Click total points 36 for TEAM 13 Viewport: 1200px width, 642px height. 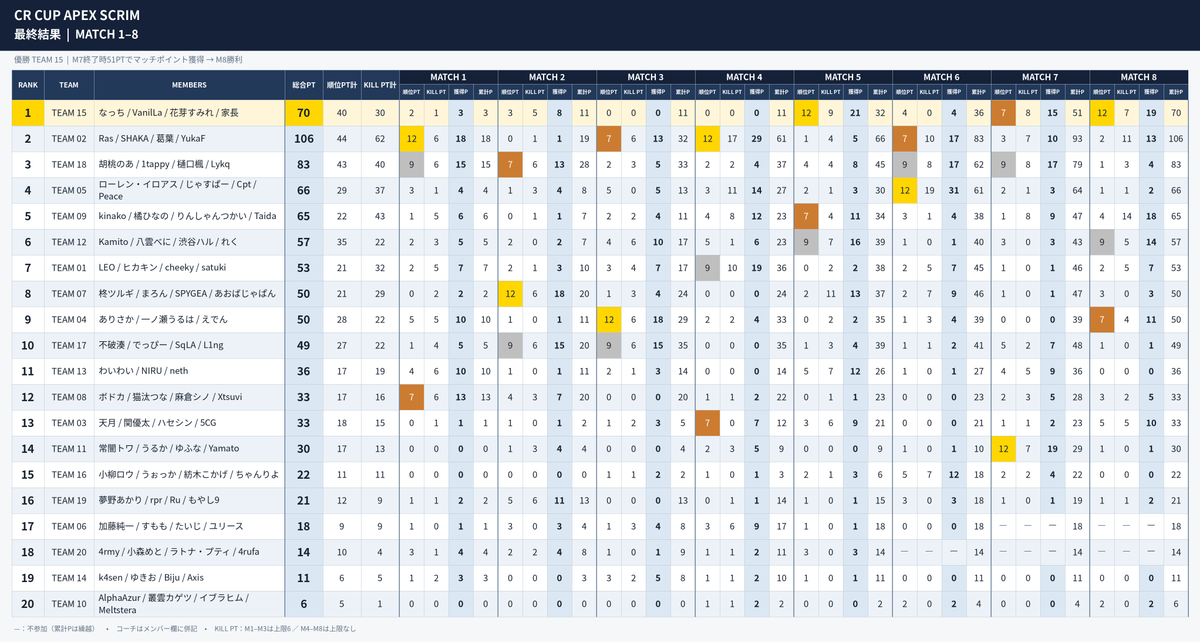(303, 372)
